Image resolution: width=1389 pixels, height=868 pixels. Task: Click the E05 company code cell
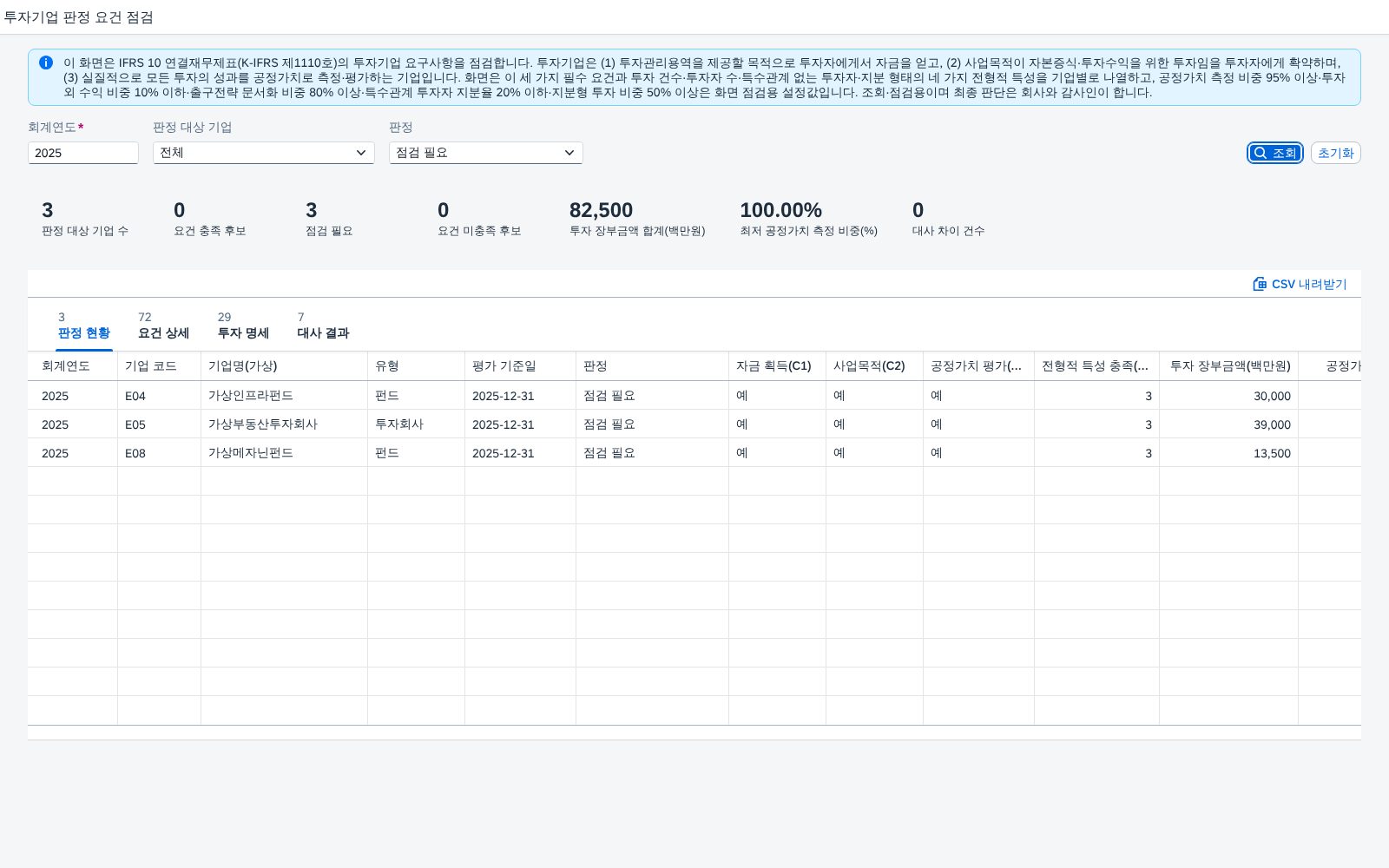pos(160,424)
